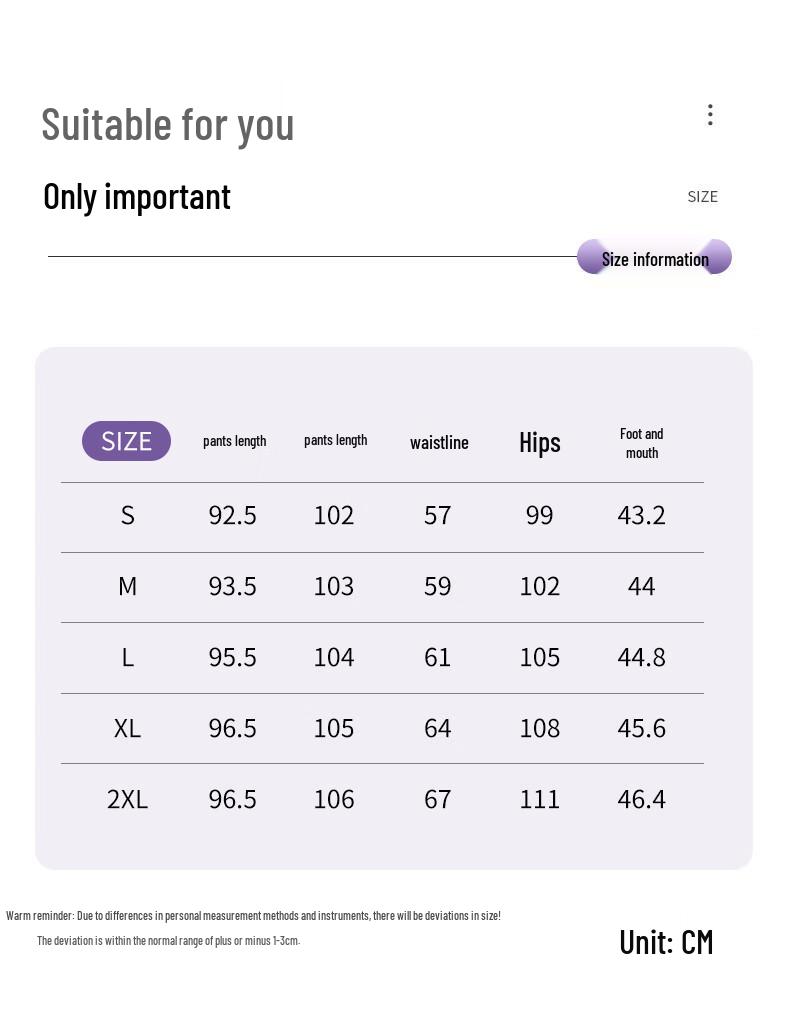
Task: Select the 2XL size row label
Action: tap(127, 799)
